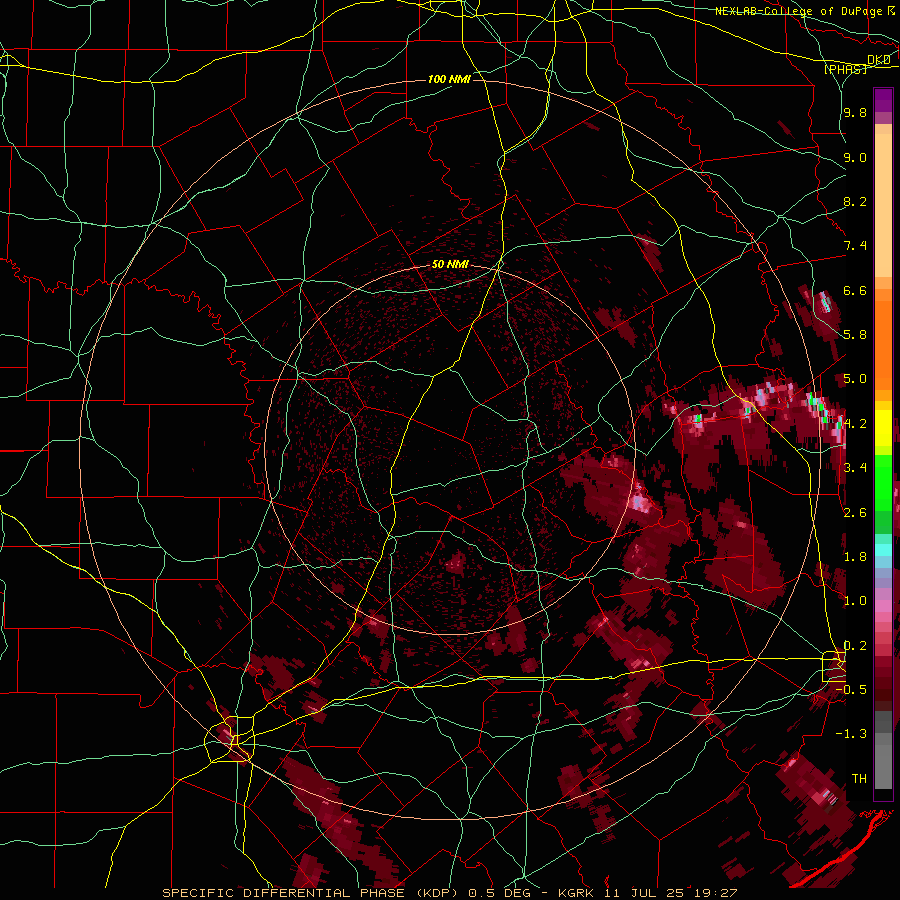This screenshot has width=900, height=900.
Task: Click the [PHAS] units label
Action: pos(846,69)
